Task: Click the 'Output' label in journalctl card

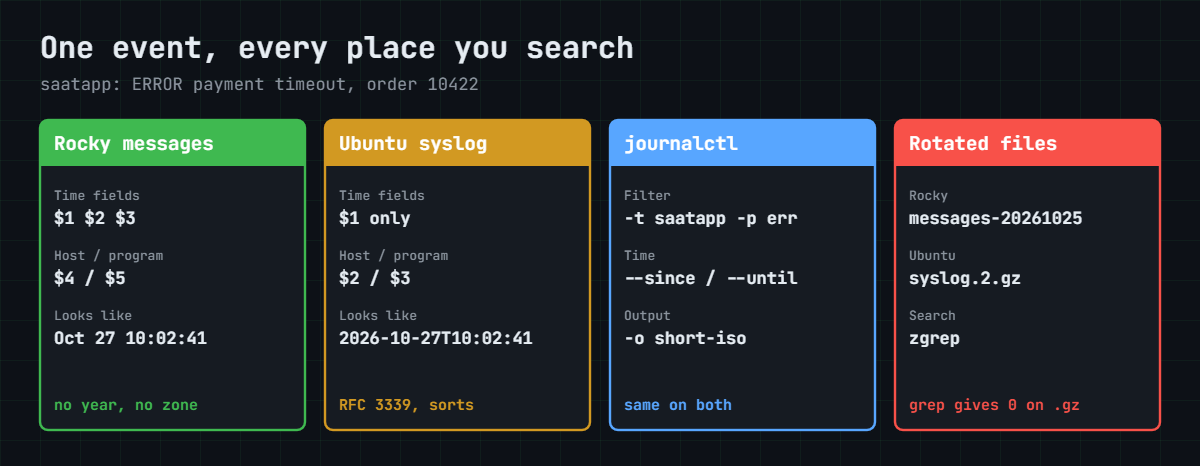Action: pos(647,316)
